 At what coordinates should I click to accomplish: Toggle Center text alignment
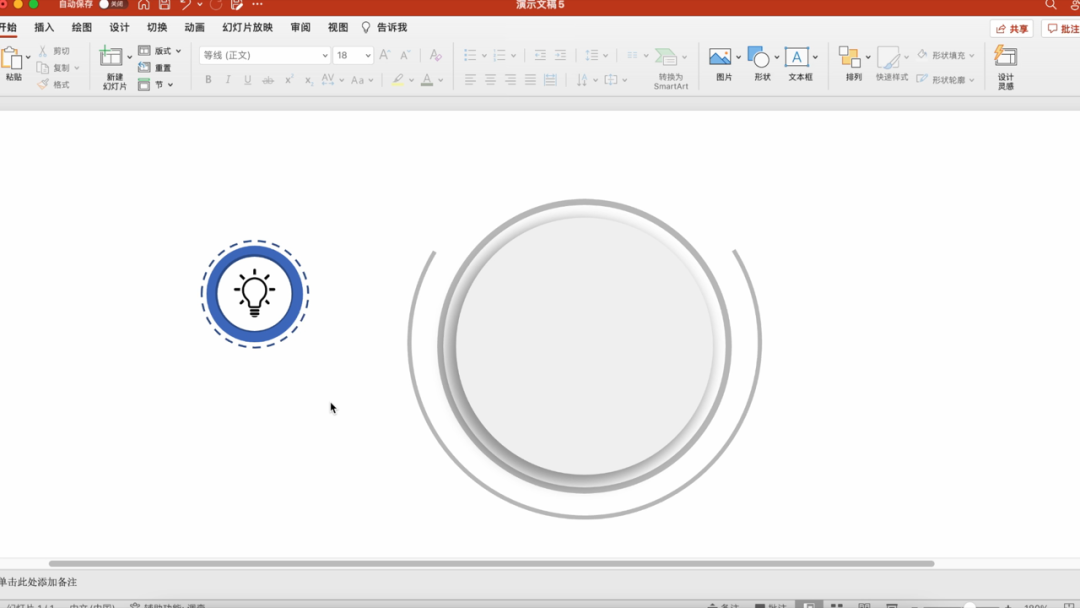click(490, 80)
